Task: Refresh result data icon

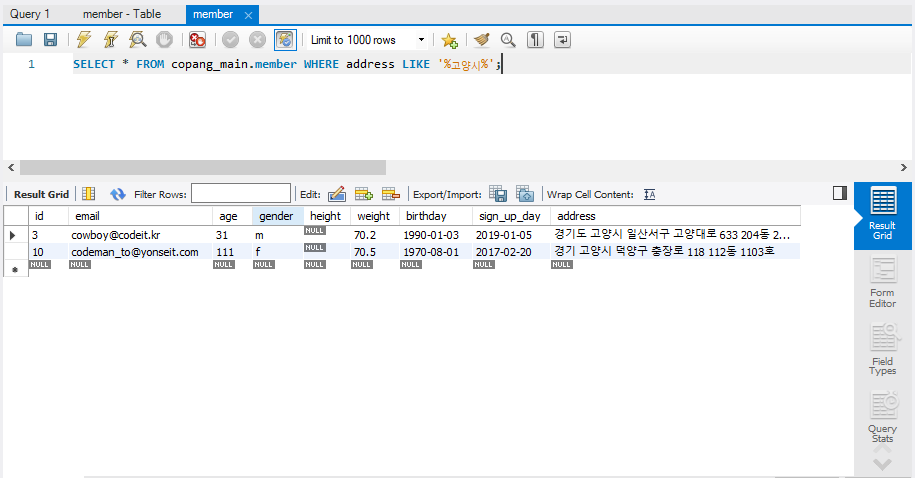Action: pos(118,194)
